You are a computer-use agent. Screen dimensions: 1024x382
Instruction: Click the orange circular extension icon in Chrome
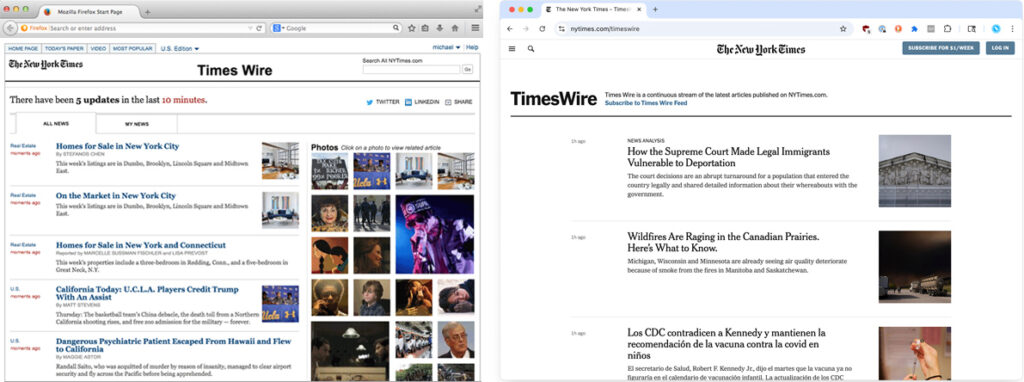point(898,29)
